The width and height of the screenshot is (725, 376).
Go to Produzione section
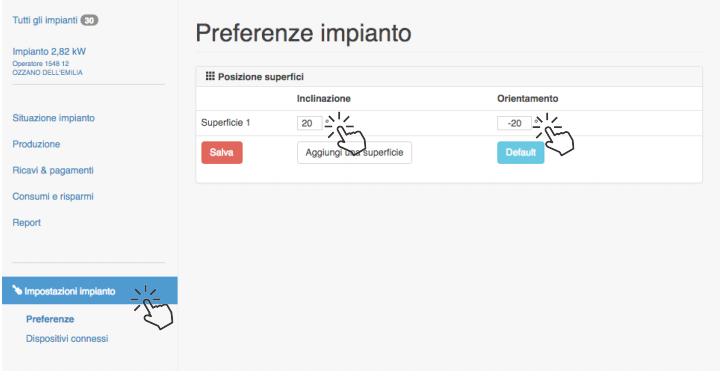[36, 144]
